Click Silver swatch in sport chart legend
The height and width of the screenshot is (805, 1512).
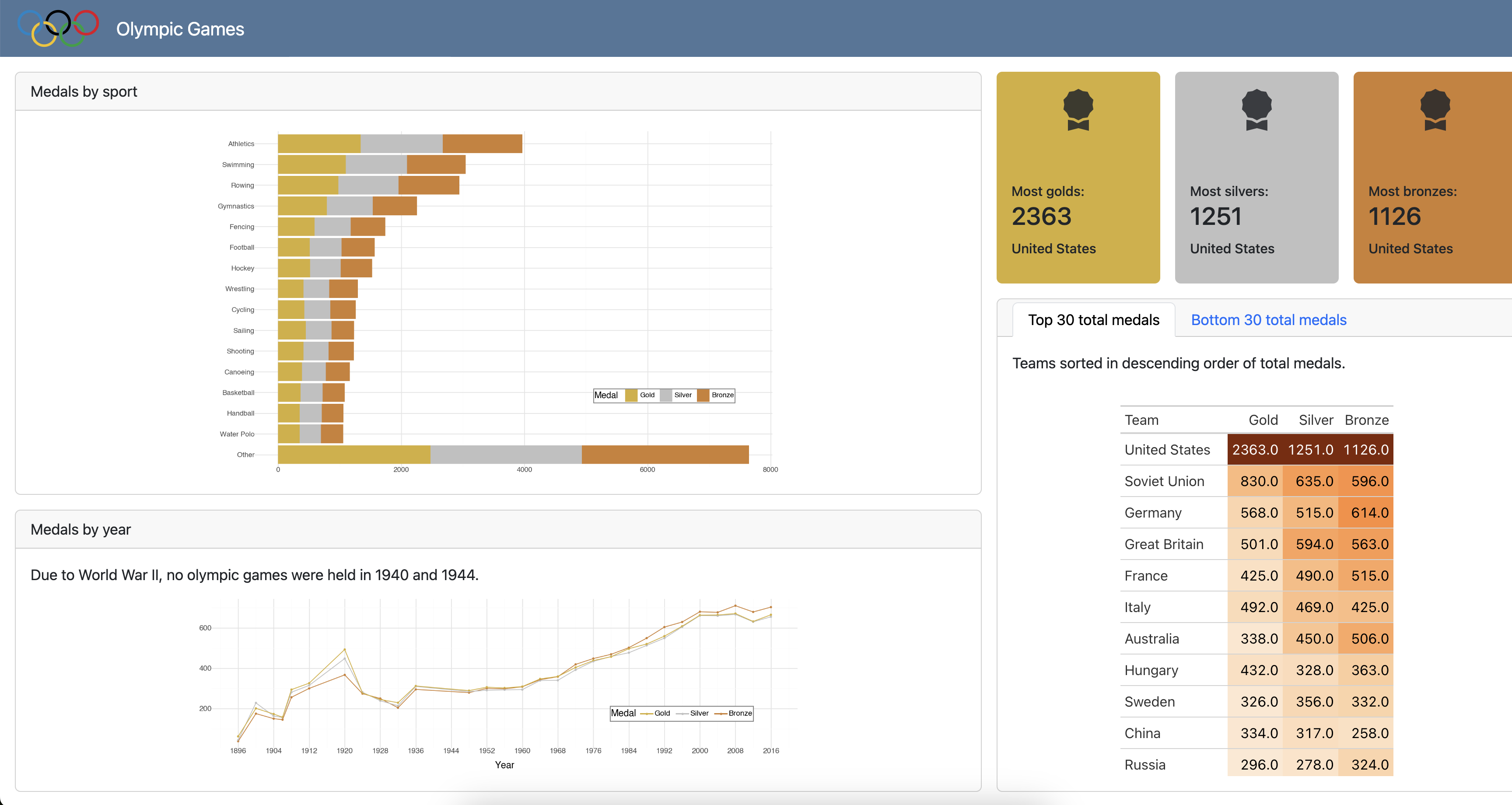pyautogui.click(x=665, y=395)
